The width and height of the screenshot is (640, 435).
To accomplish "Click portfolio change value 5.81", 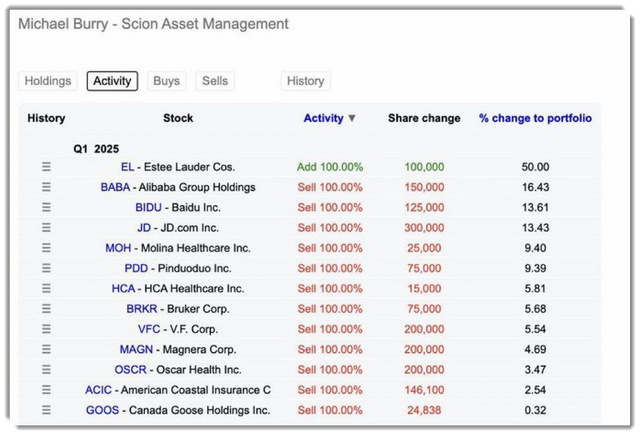I will pos(535,289).
